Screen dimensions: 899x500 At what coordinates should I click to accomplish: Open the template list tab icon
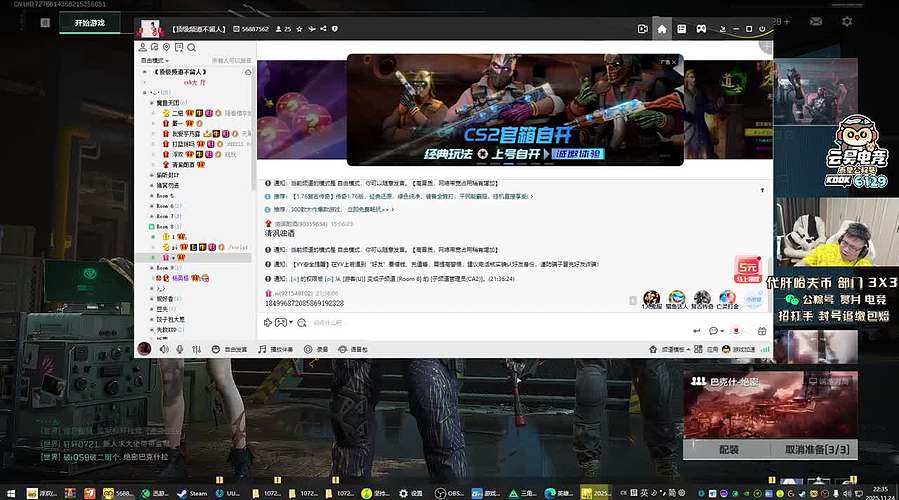pos(682,29)
